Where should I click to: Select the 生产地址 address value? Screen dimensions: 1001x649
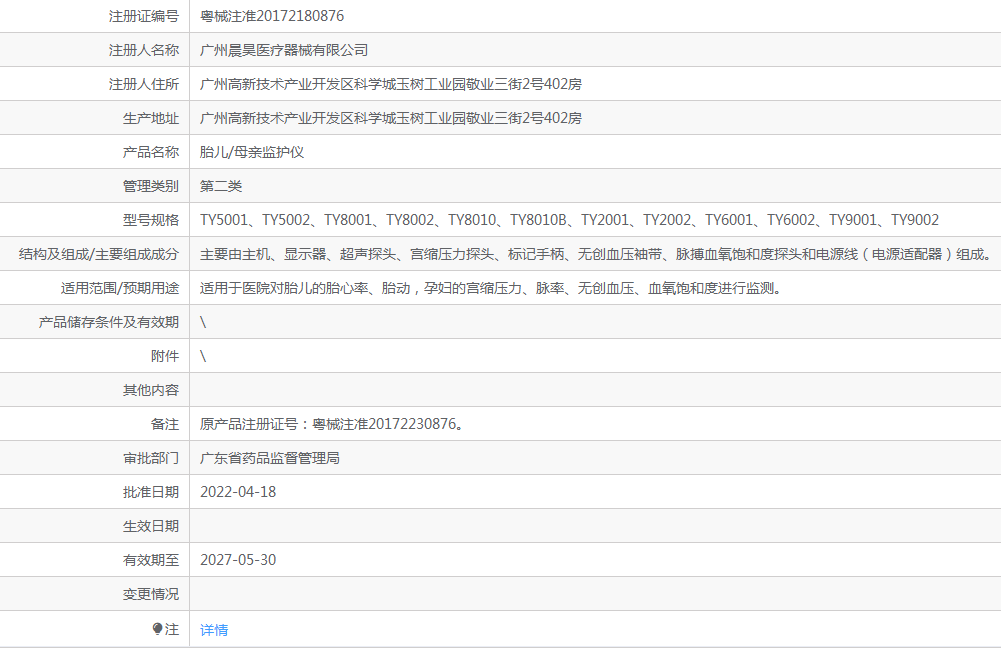[391, 118]
